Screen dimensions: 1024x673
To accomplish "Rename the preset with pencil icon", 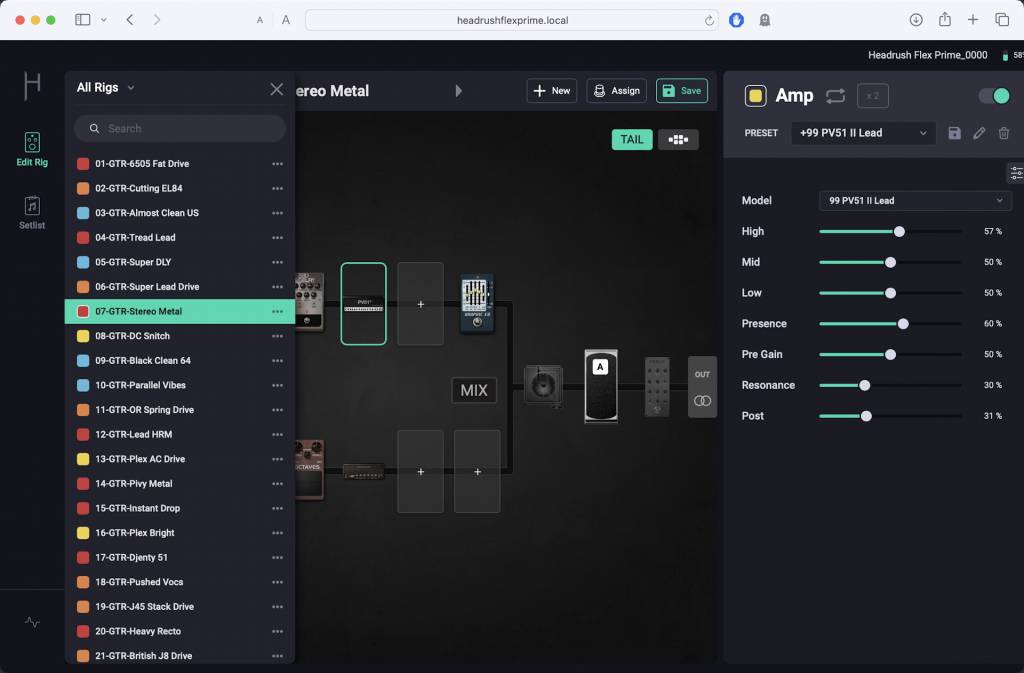I will pyautogui.click(x=979, y=133).
